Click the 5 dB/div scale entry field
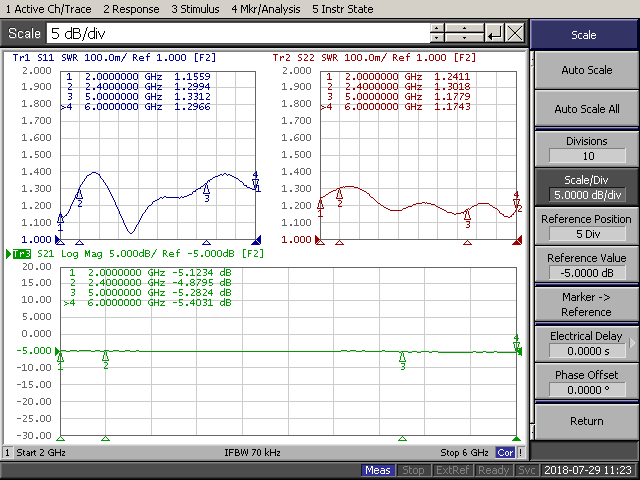Viewport: 640px width, 480px height. (x=238, y=33)
